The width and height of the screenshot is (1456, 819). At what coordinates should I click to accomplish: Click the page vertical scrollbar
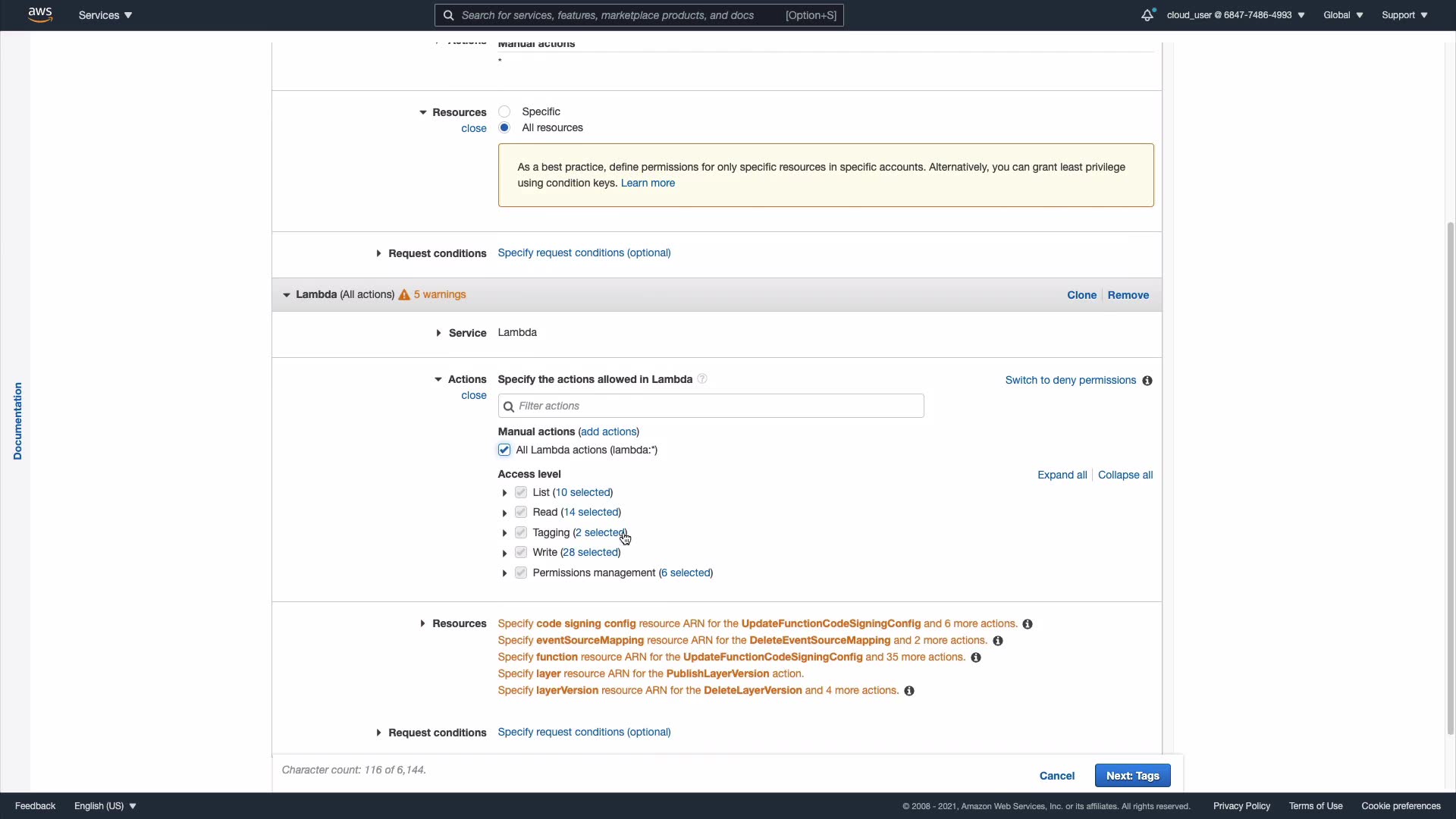1450,478
